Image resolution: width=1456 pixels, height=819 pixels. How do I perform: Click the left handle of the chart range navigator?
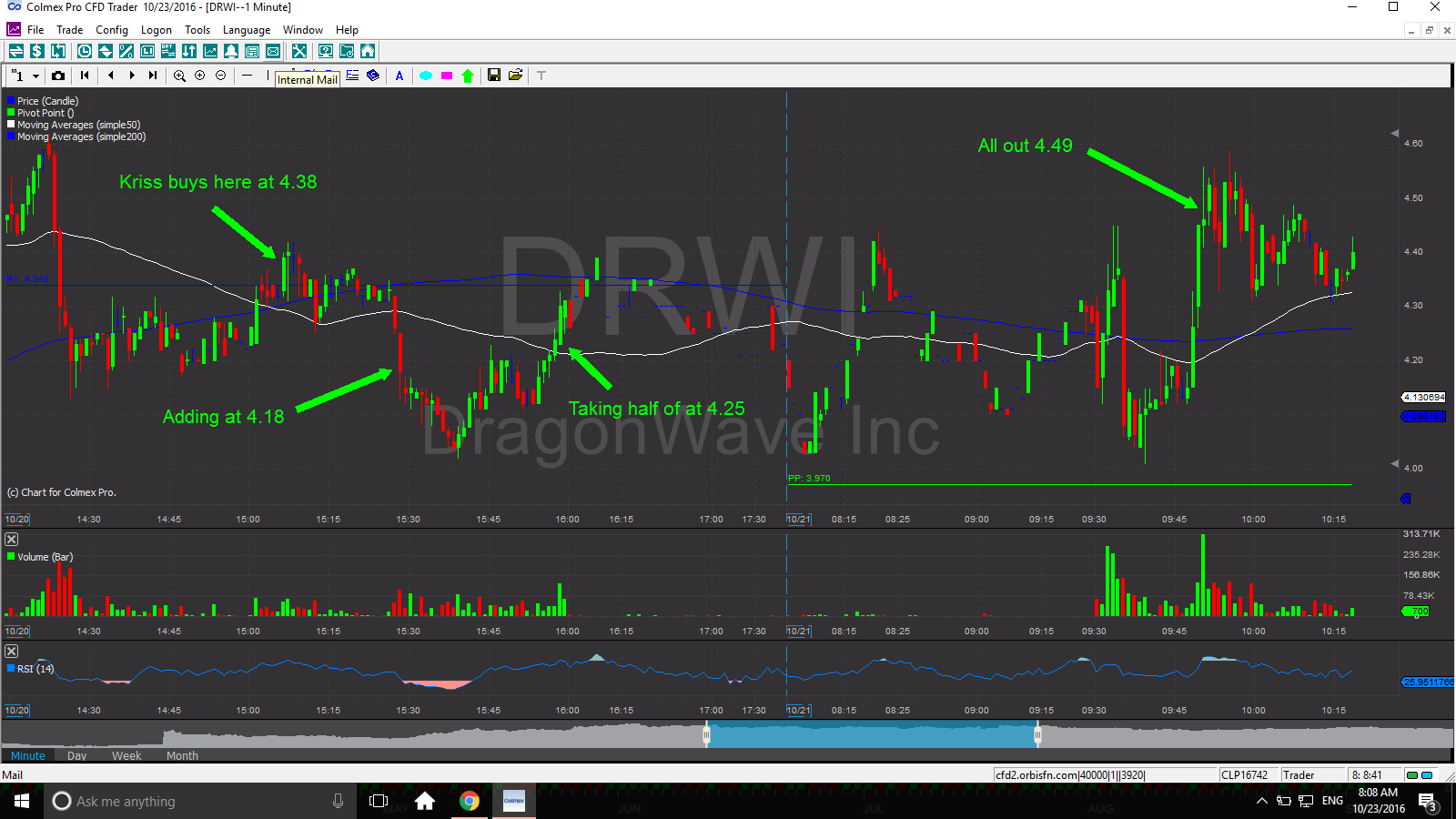pos(706,734)
